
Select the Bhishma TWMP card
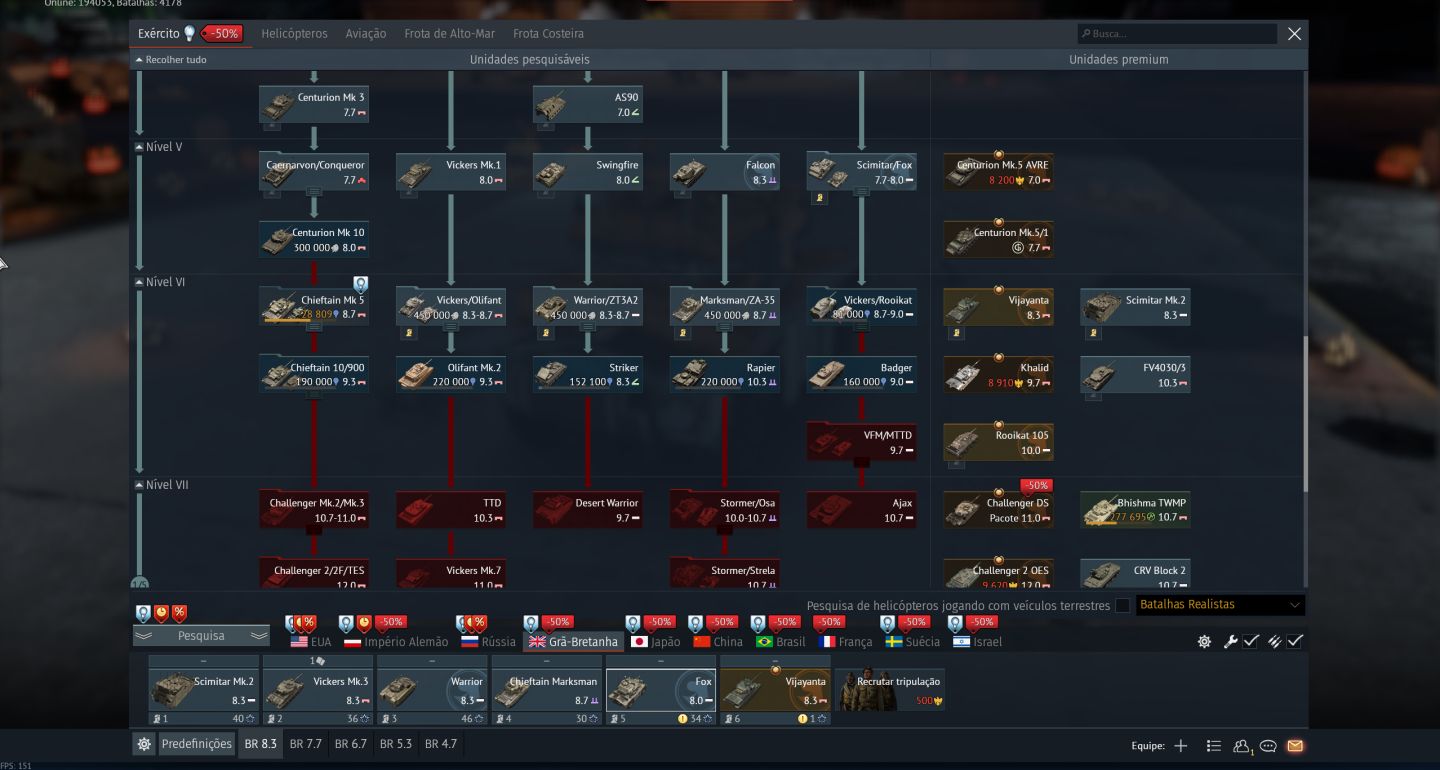click(1136, 510)
